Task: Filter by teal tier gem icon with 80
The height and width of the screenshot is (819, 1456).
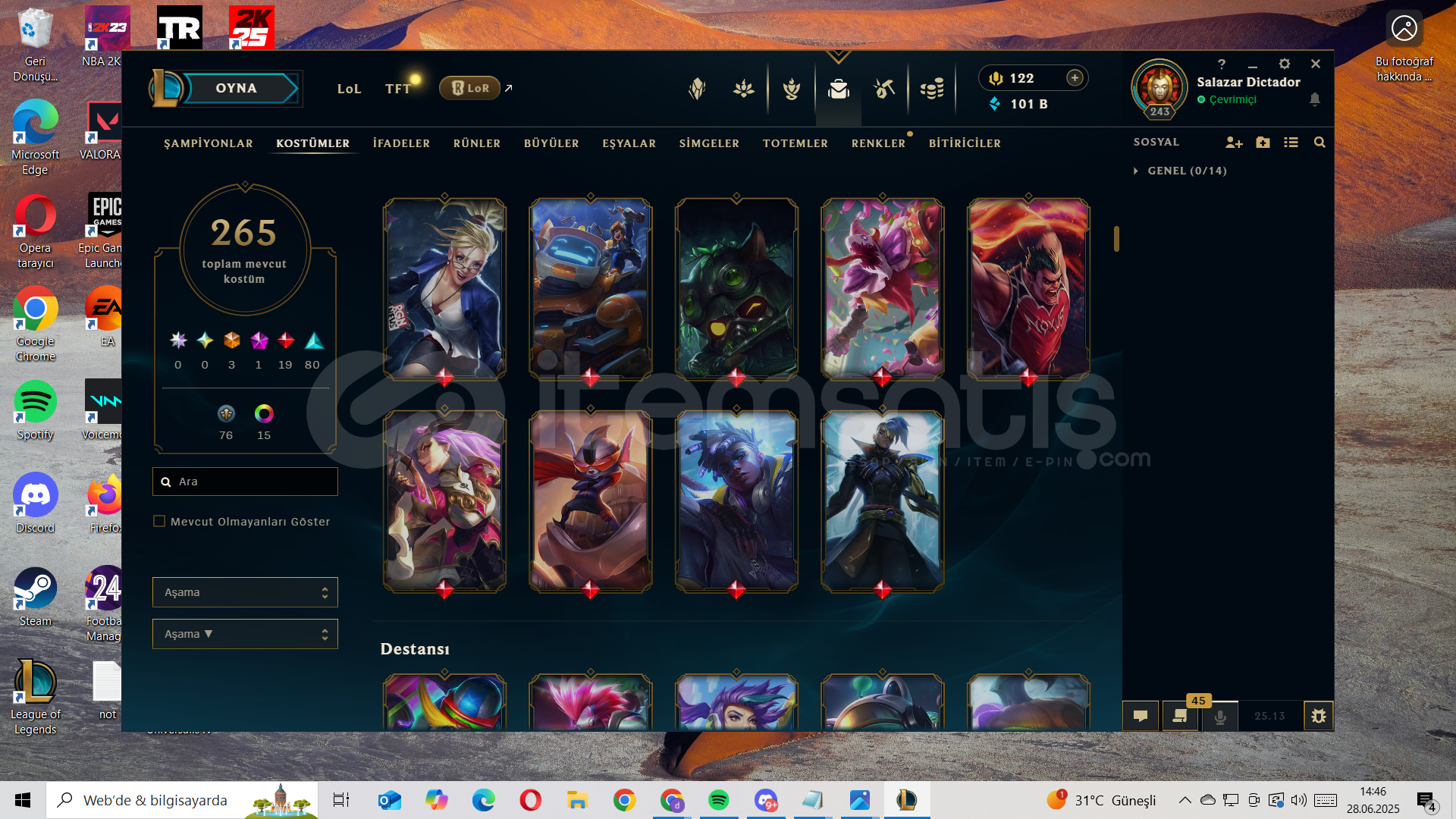Action: (x=314, y=340)
